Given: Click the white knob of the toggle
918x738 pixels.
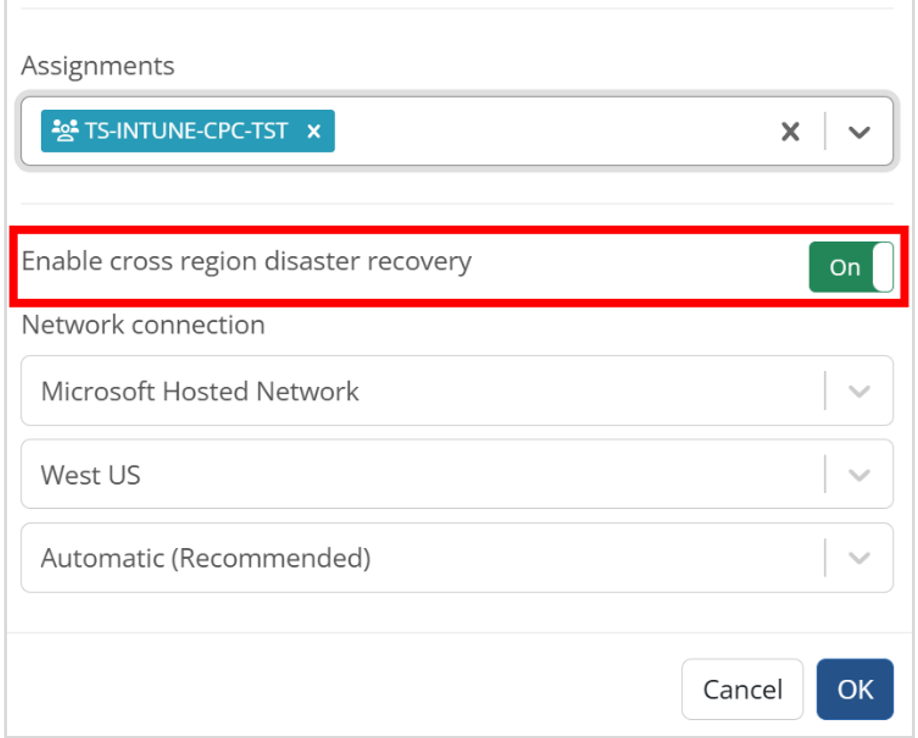Looking at the screenshot, I should 882,267.
